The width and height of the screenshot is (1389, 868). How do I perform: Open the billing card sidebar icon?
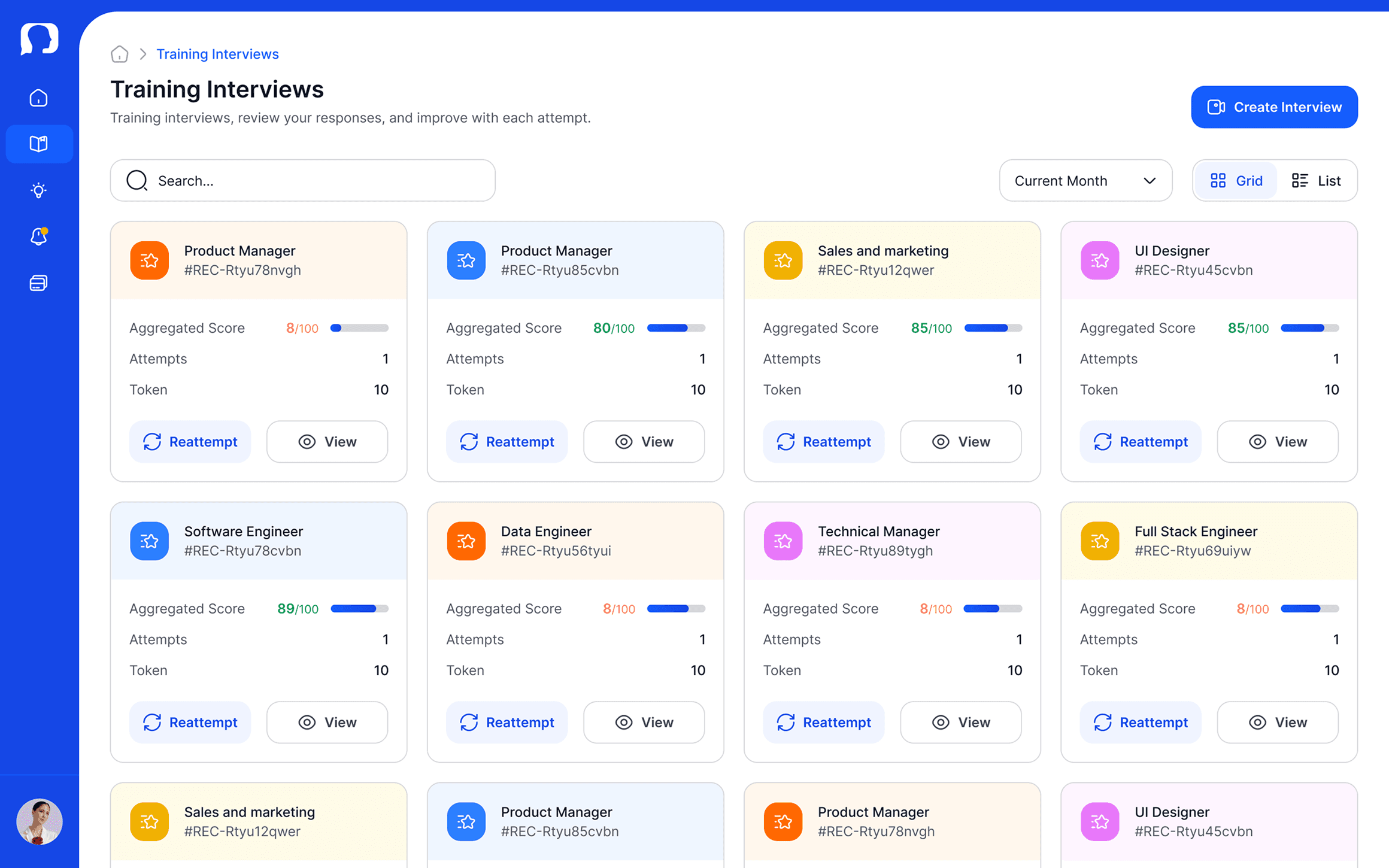coord(39,283)
